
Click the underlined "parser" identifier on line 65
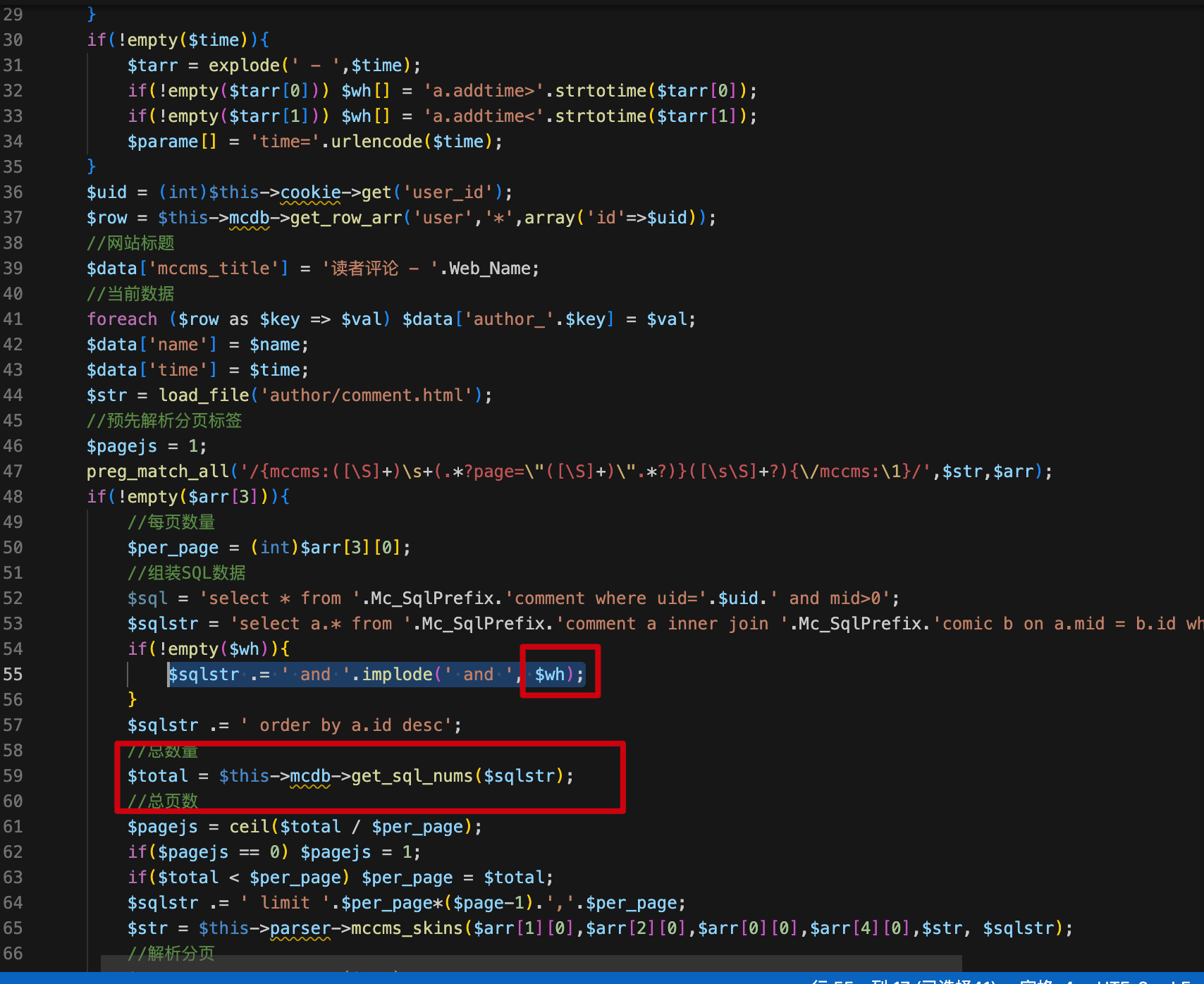point(300,928)
